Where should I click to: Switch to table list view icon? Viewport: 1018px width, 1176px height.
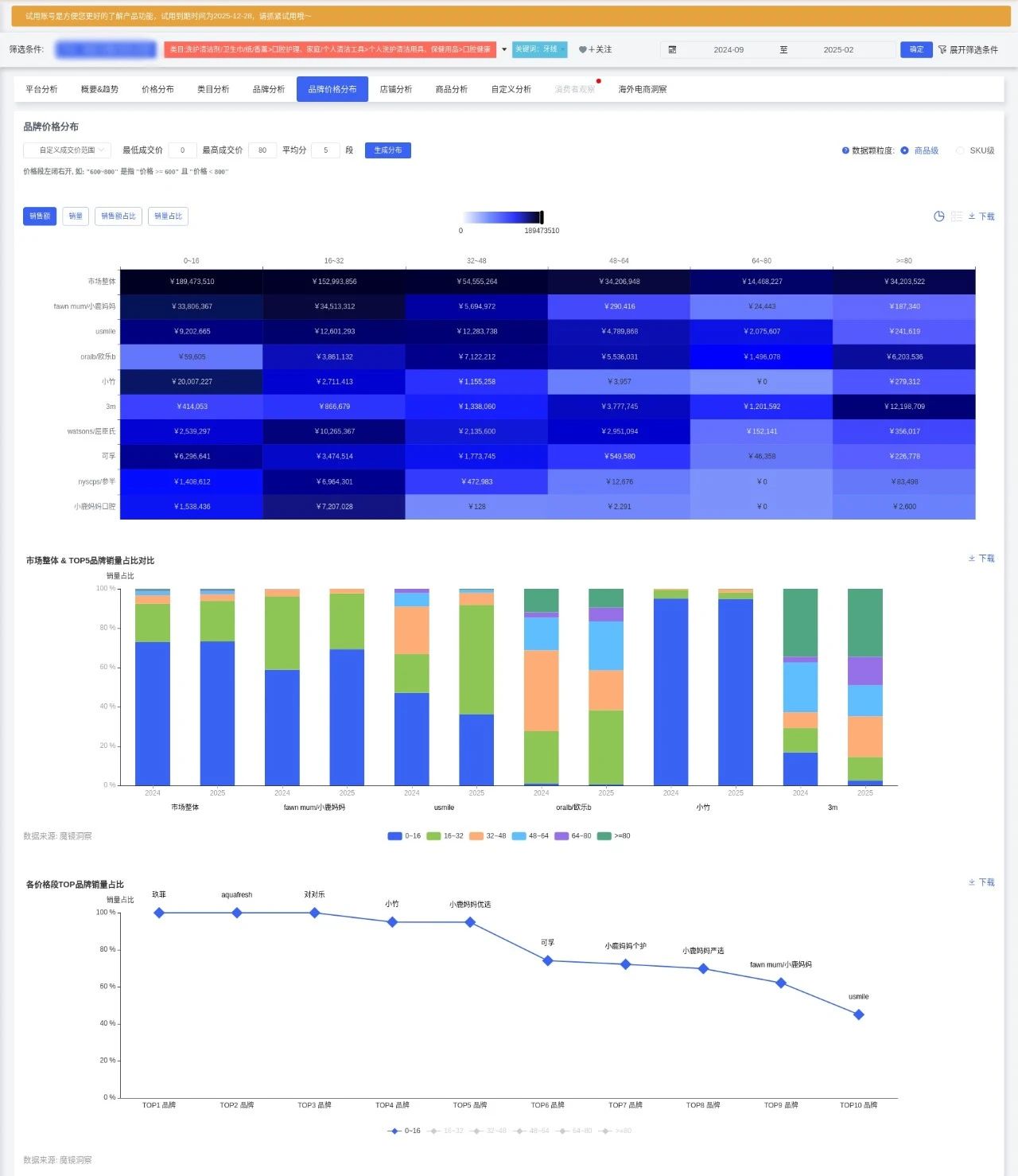point(957,216)
